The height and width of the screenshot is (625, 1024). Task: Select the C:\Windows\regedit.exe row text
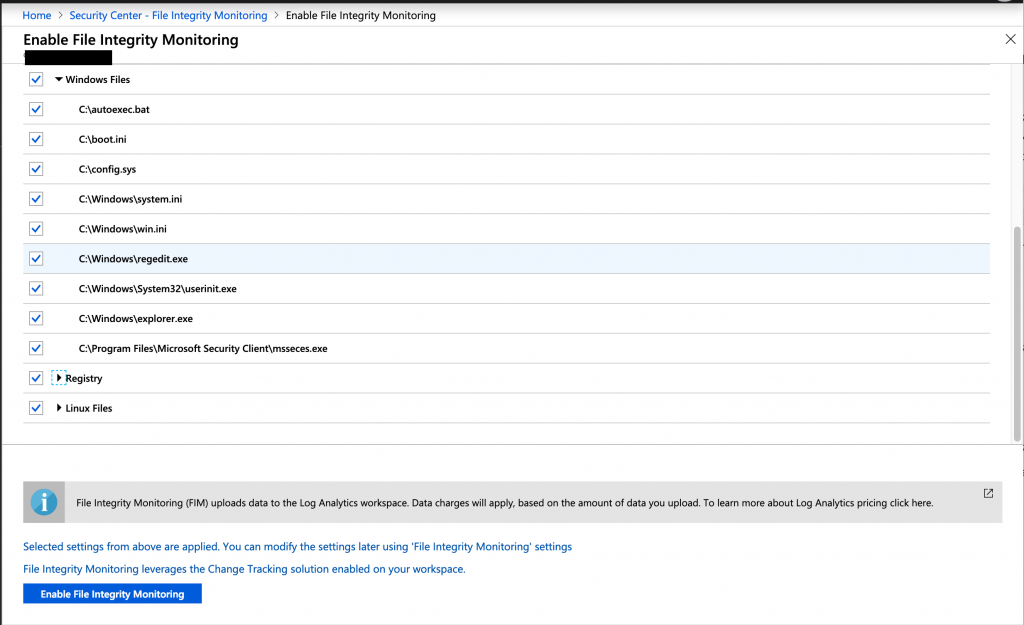click(133, 259)
